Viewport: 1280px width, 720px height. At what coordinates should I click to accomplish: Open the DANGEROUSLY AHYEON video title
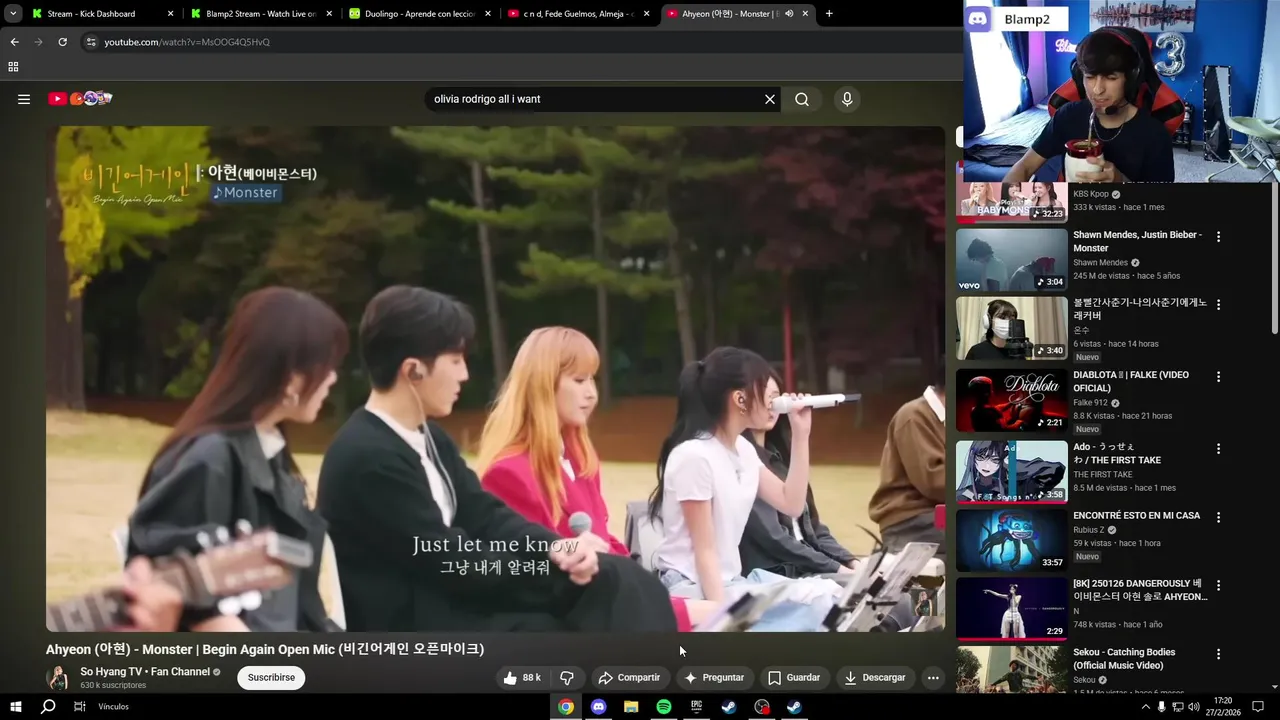coord(1140,590)
